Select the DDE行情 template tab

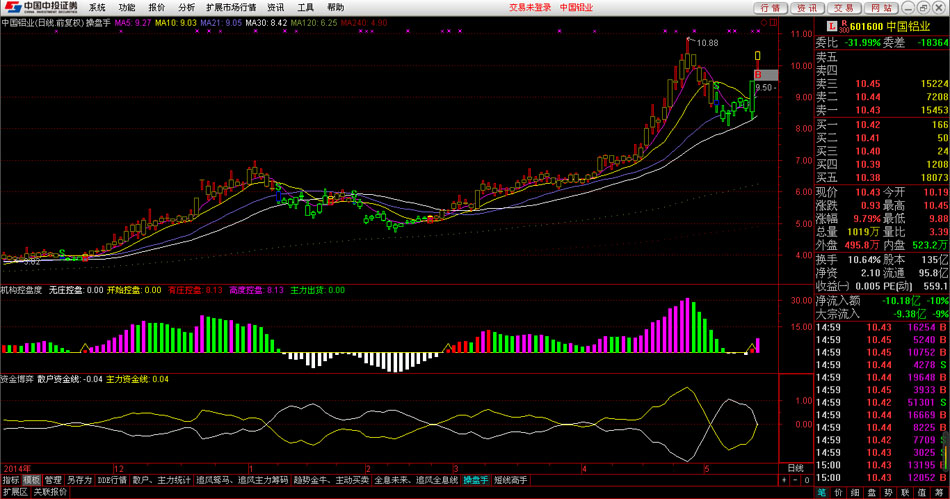(112, 480)
